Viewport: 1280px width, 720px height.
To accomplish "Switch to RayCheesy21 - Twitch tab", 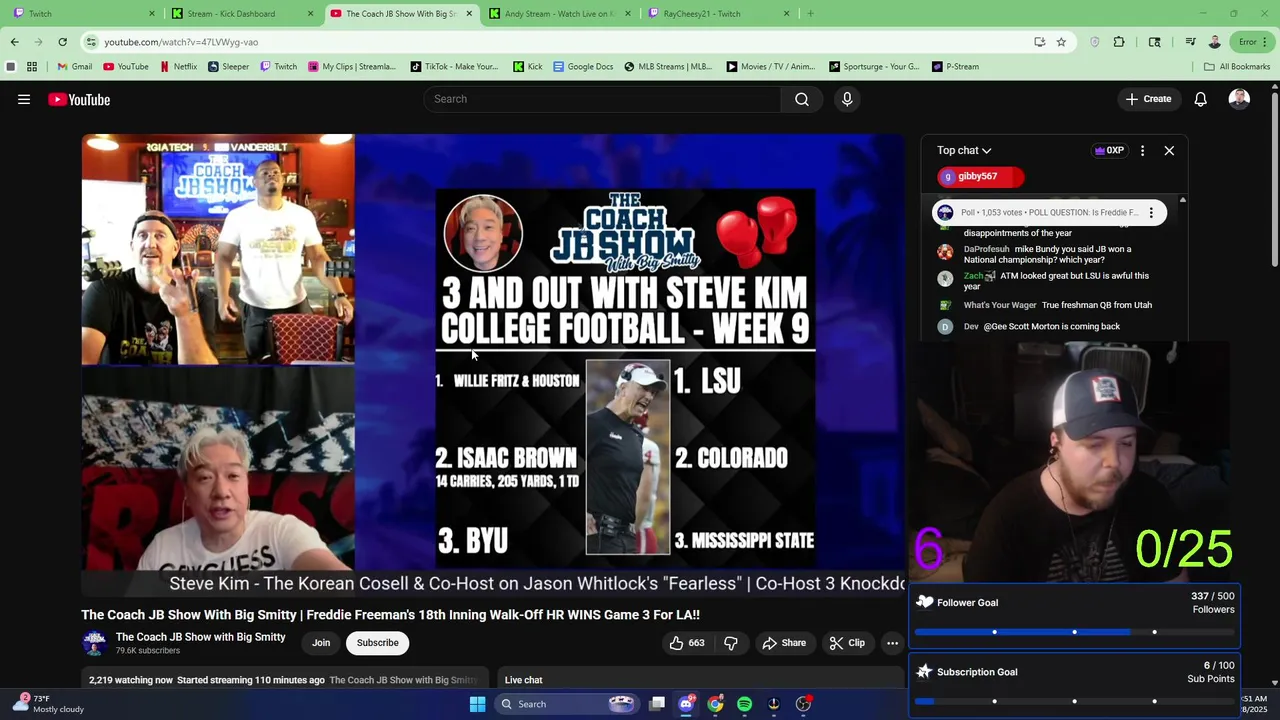I will (x=716, y=14).
